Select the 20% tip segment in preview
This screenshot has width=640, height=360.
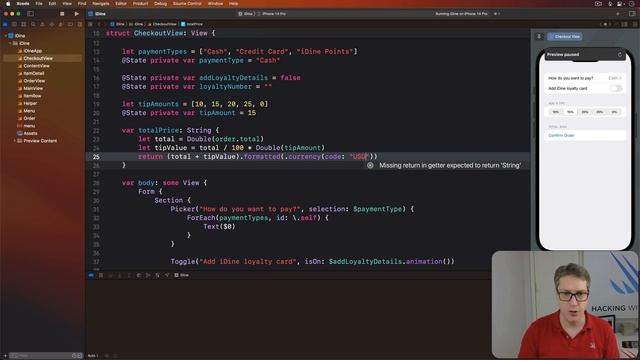[x=585, y=112]
